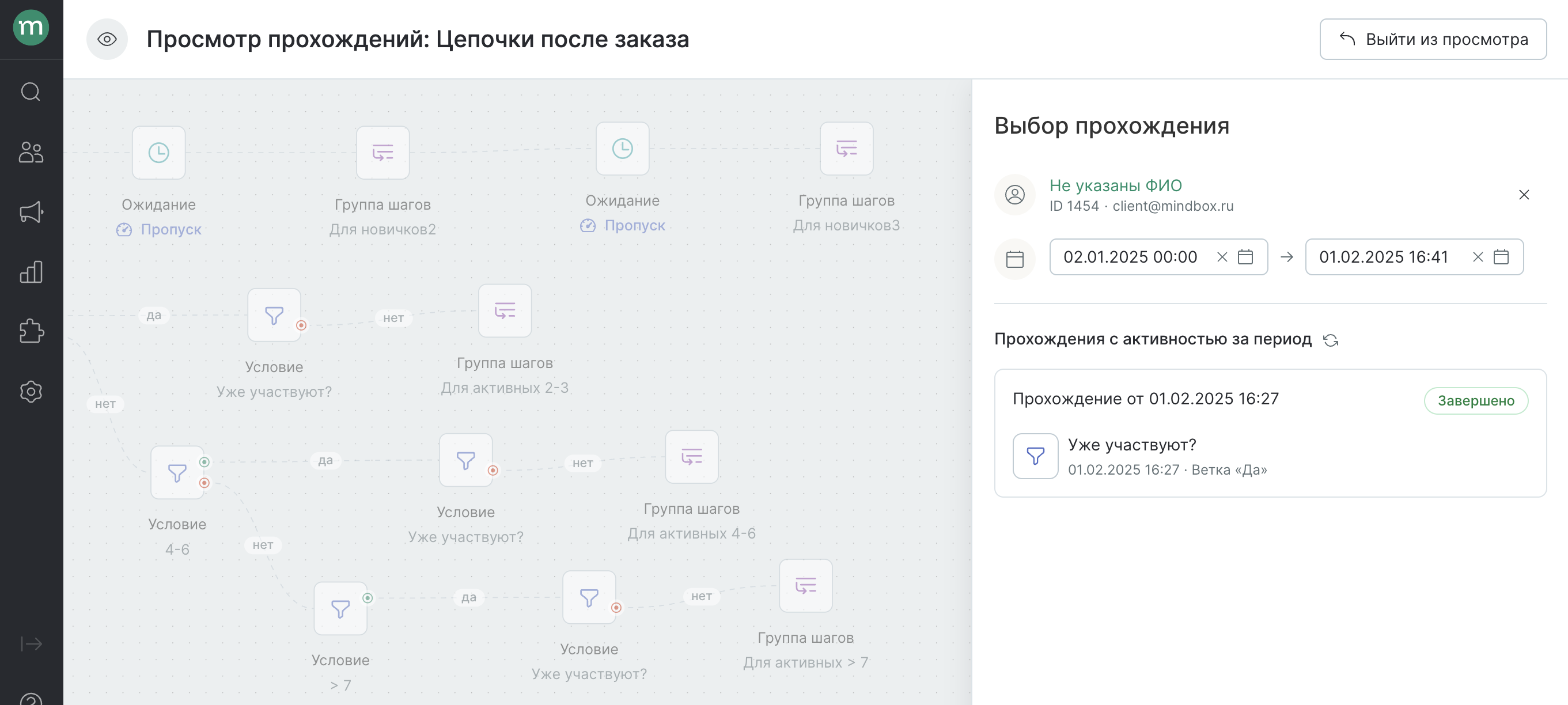
Task: Open the end date calendar picker
Action: (1501, 257)
